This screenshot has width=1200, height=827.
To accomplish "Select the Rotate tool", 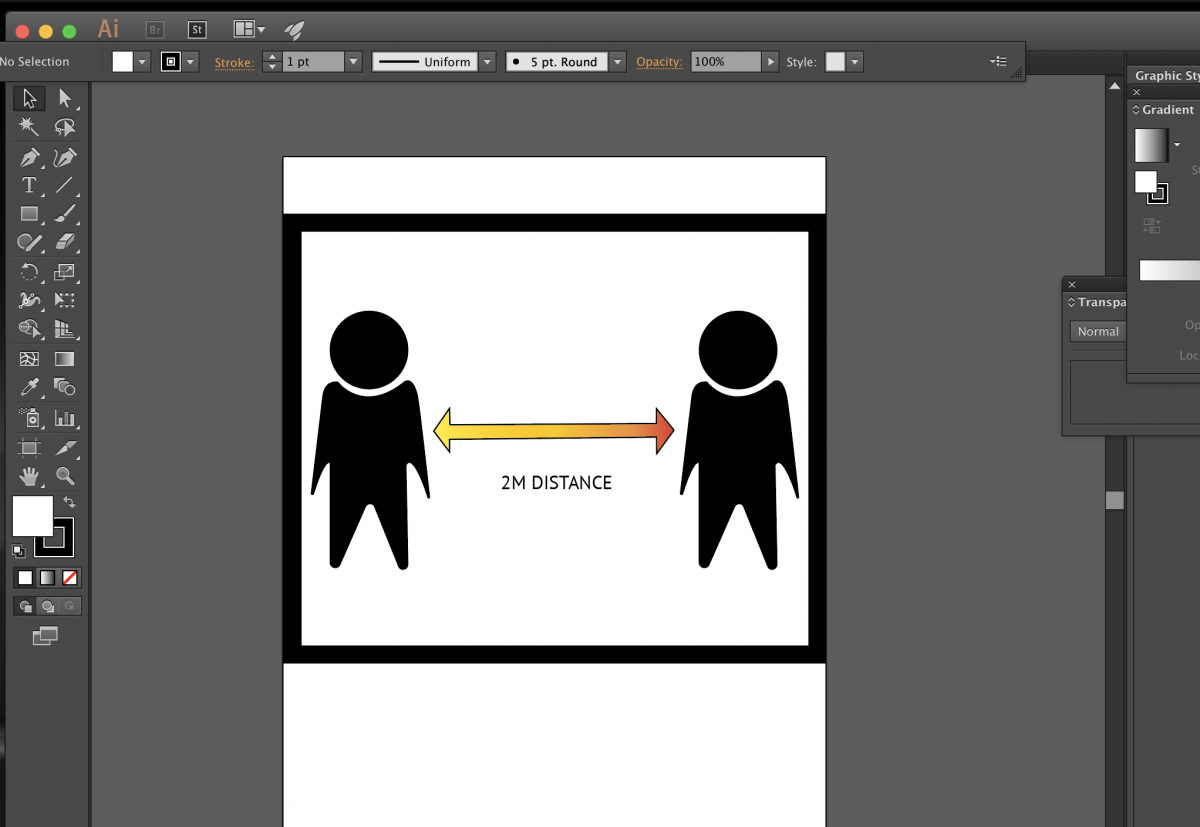I will [x=29, y=272].
